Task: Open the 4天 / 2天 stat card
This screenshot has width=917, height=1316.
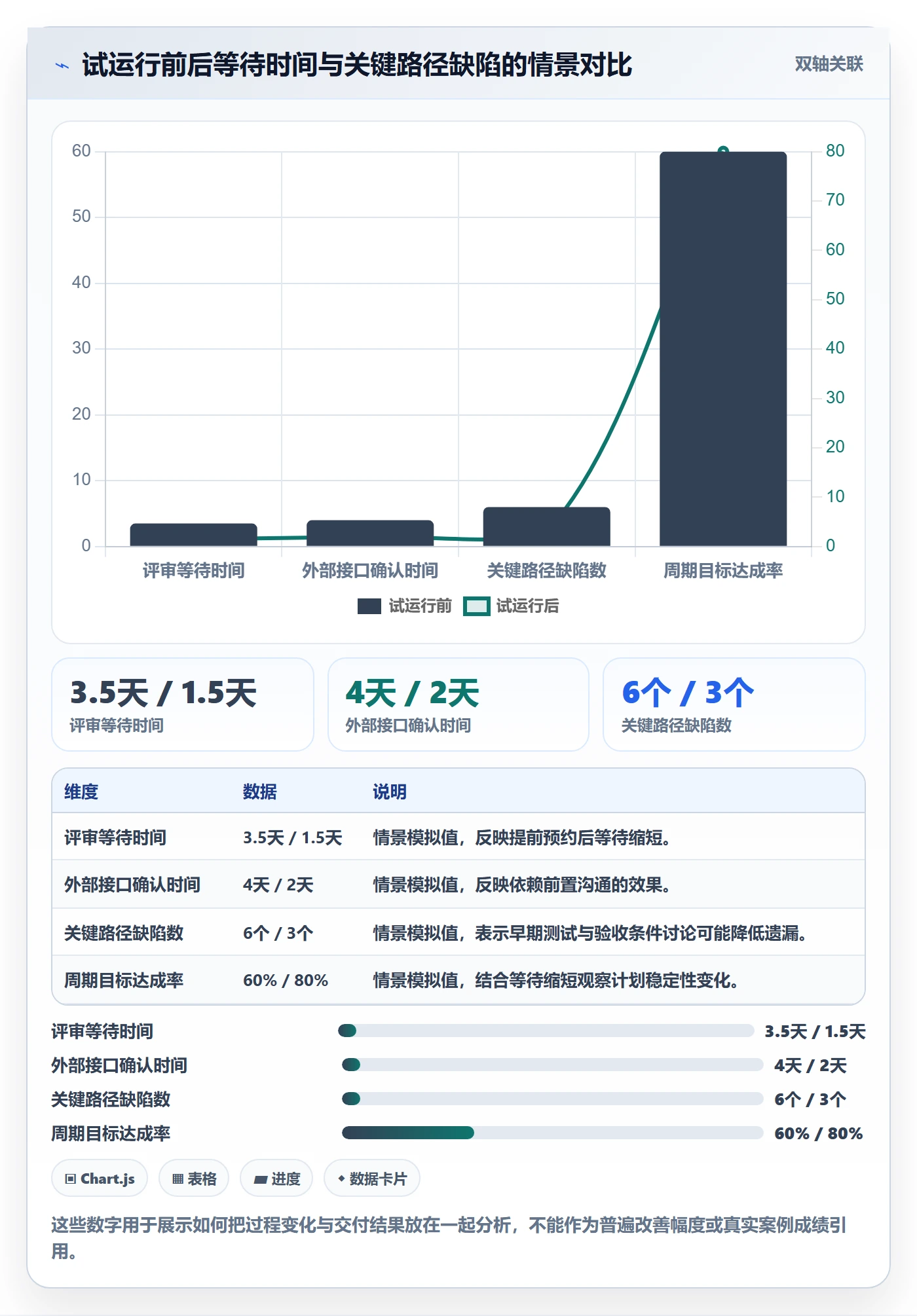Action: point(458,704)
